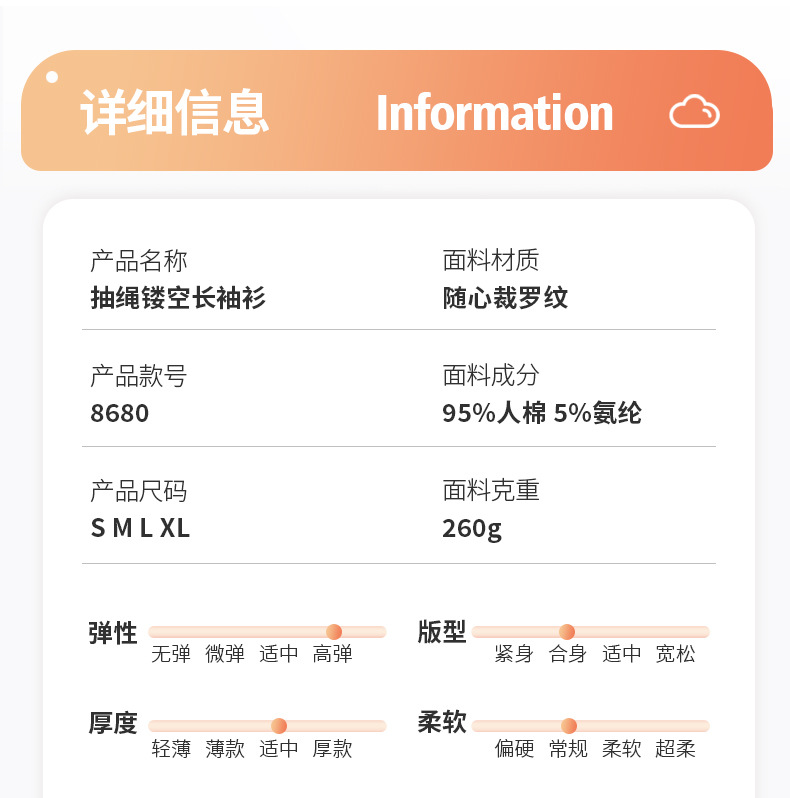
Task: Select 偏硬 on softness scale
Action: (514, 749)
